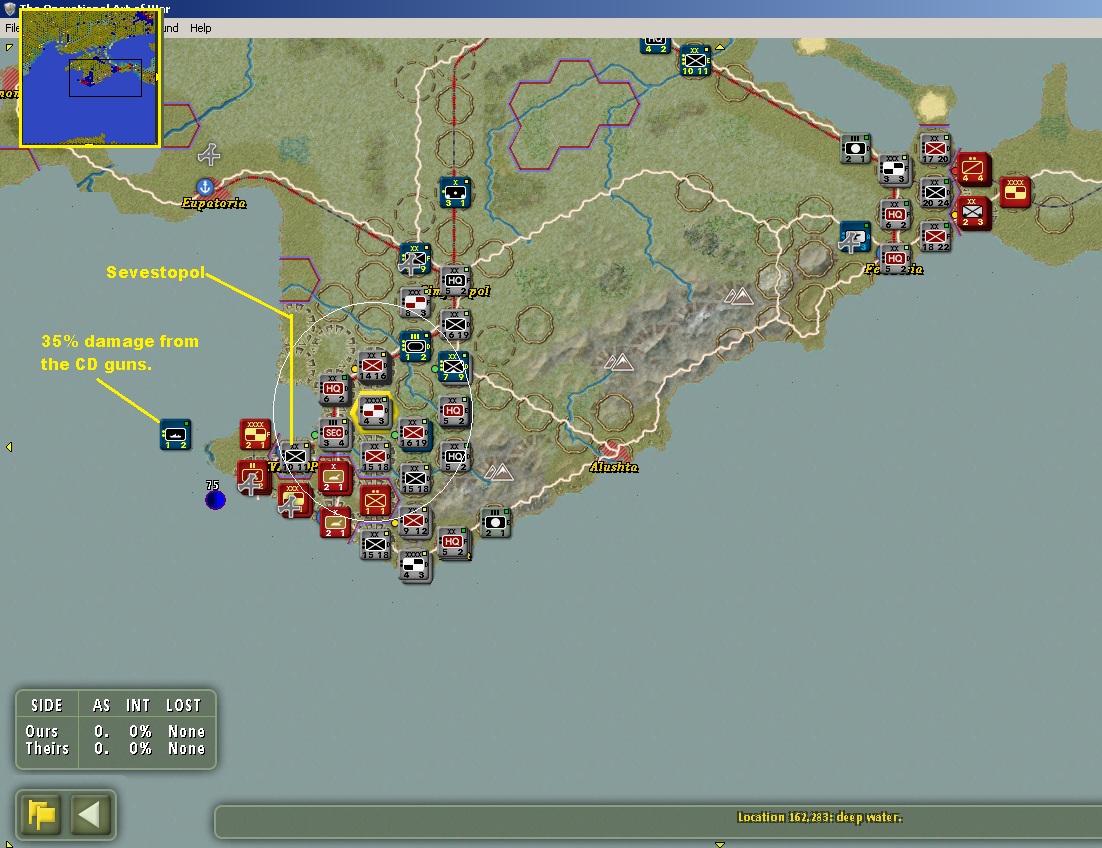Select the Soviet XXX unit with plane overlay

[x=294, y=500]
